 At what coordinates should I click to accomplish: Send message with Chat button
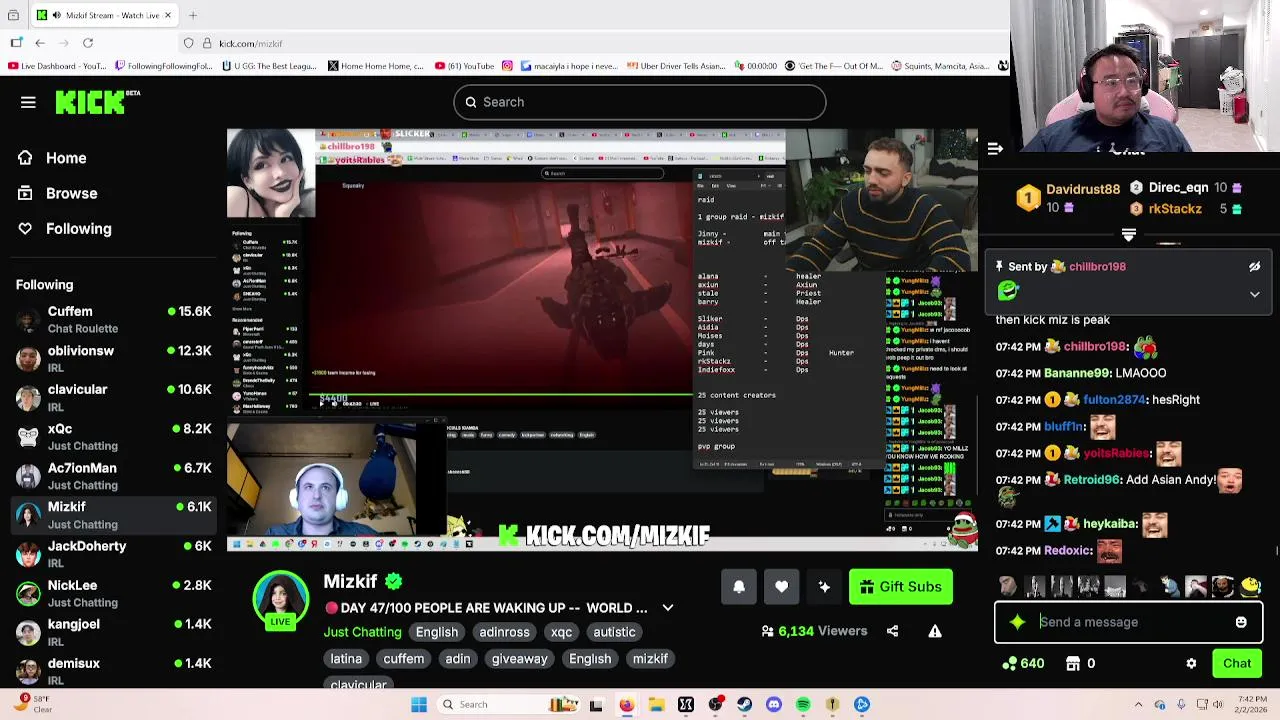(x=1237, y=663)
